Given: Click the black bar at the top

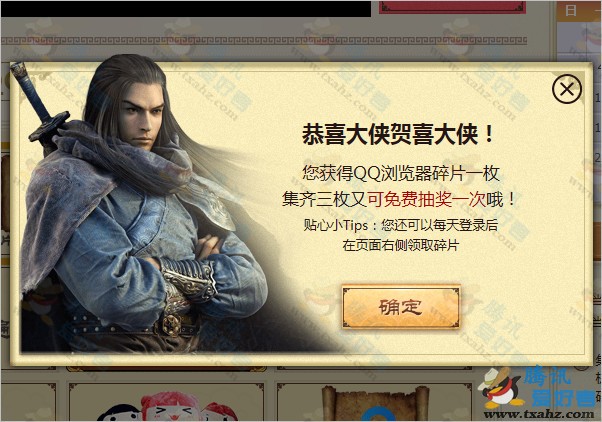Looking at the screenshot, I should point(186,8).
